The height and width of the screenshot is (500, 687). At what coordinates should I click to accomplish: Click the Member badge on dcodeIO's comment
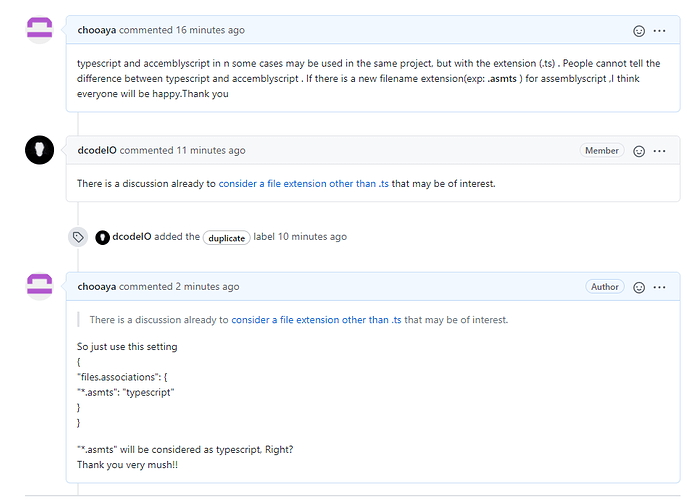point(602,150)
